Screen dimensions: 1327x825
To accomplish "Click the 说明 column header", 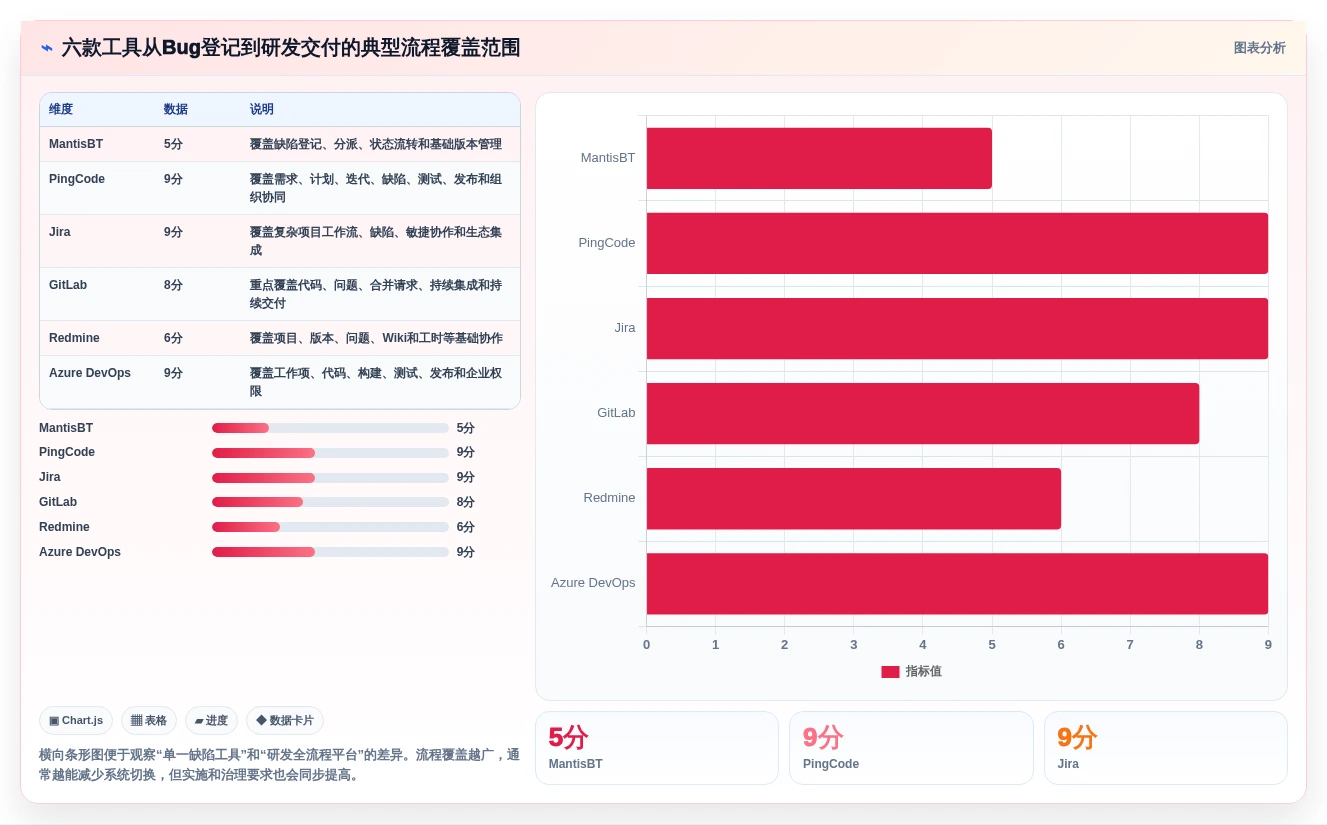I will coord(262,109).
